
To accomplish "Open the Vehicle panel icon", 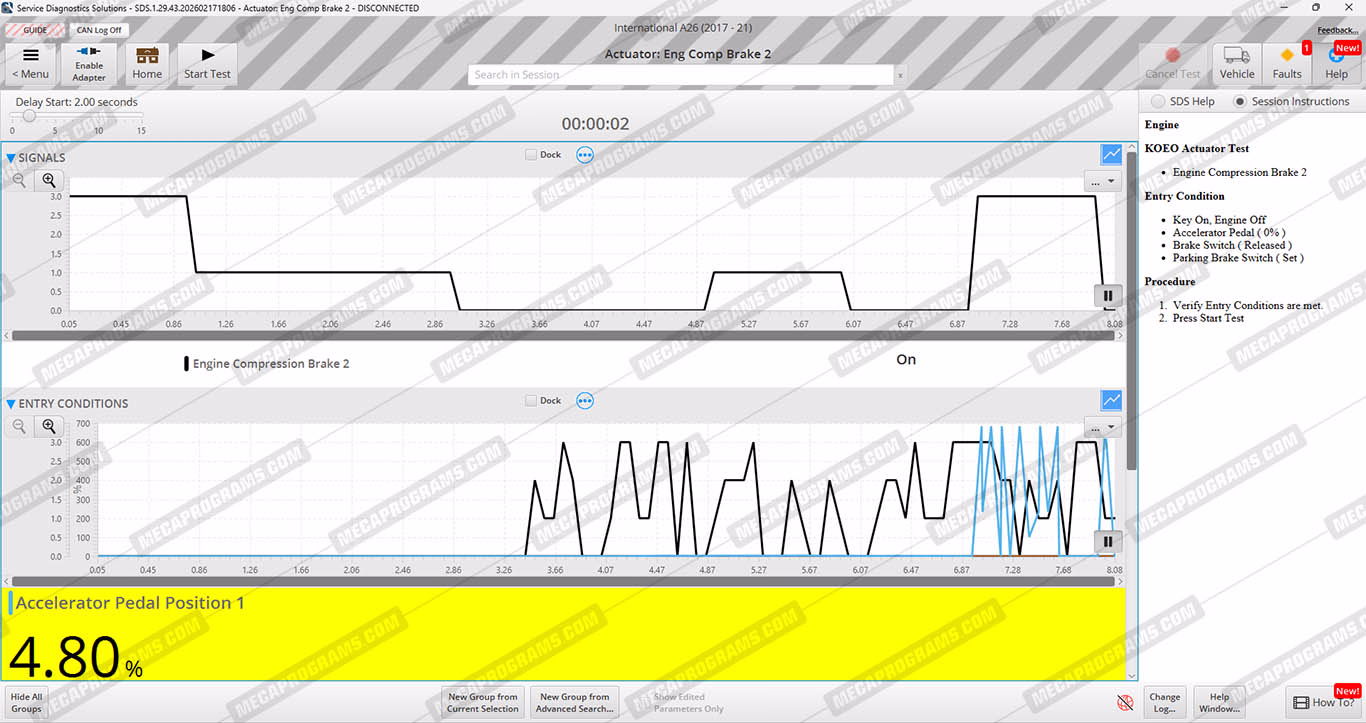I will tap(1236, 63).
